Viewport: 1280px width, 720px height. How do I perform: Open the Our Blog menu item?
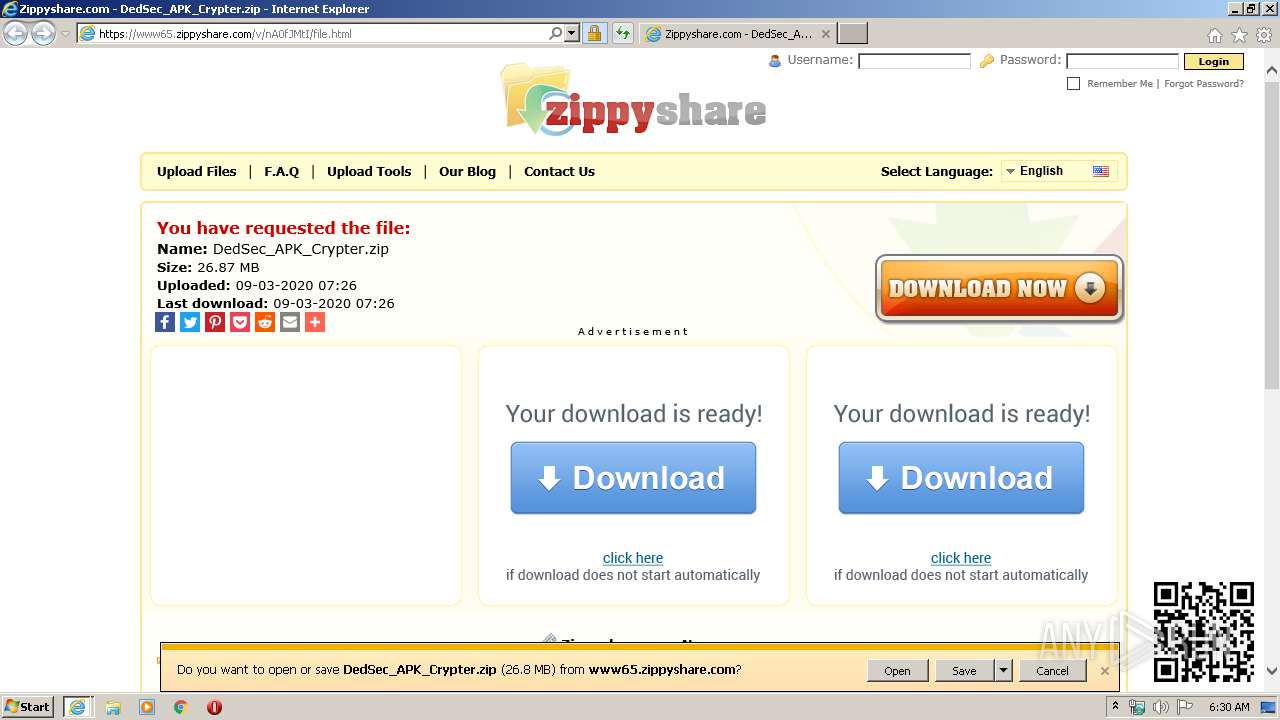(x=467, y=171)
